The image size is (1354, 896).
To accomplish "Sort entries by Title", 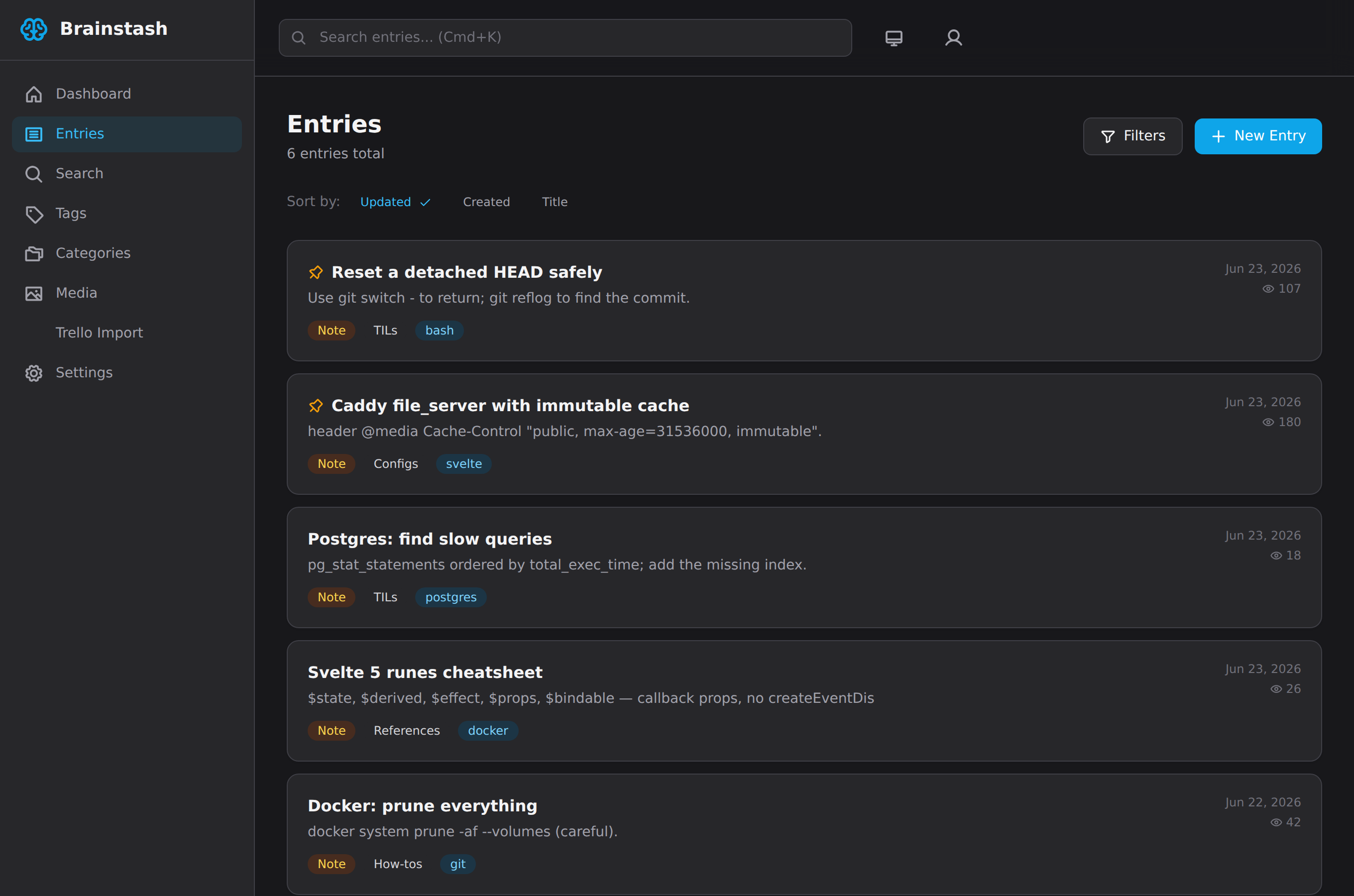I will click(x=554, y=202).
